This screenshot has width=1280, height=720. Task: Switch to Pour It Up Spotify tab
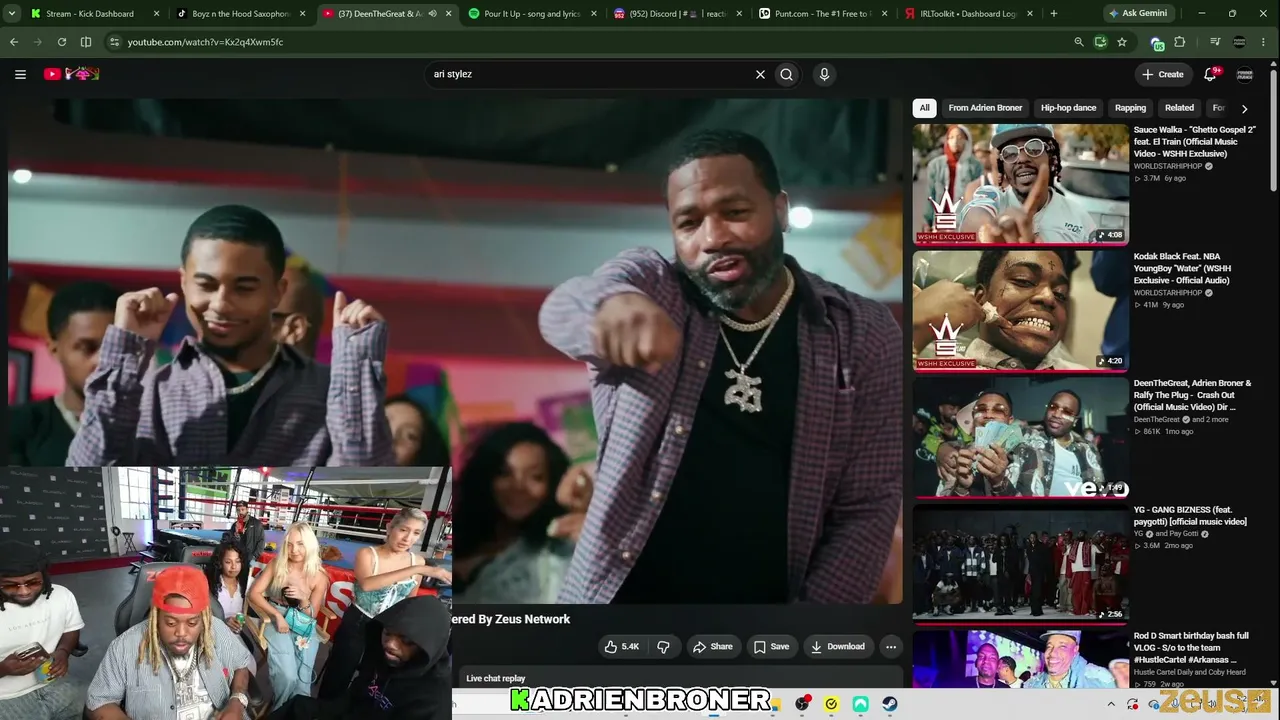(532, 14)
